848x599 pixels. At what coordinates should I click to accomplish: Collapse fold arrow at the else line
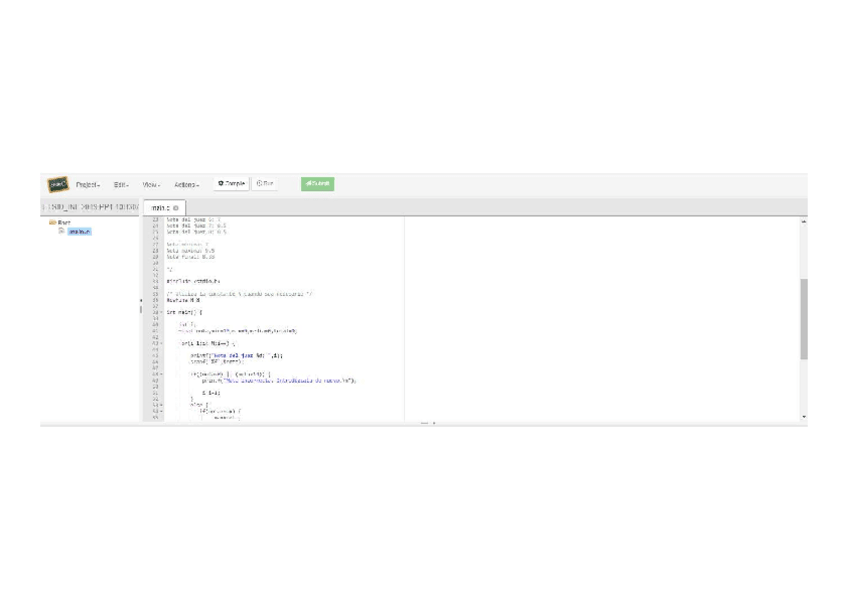pos(161,405)
